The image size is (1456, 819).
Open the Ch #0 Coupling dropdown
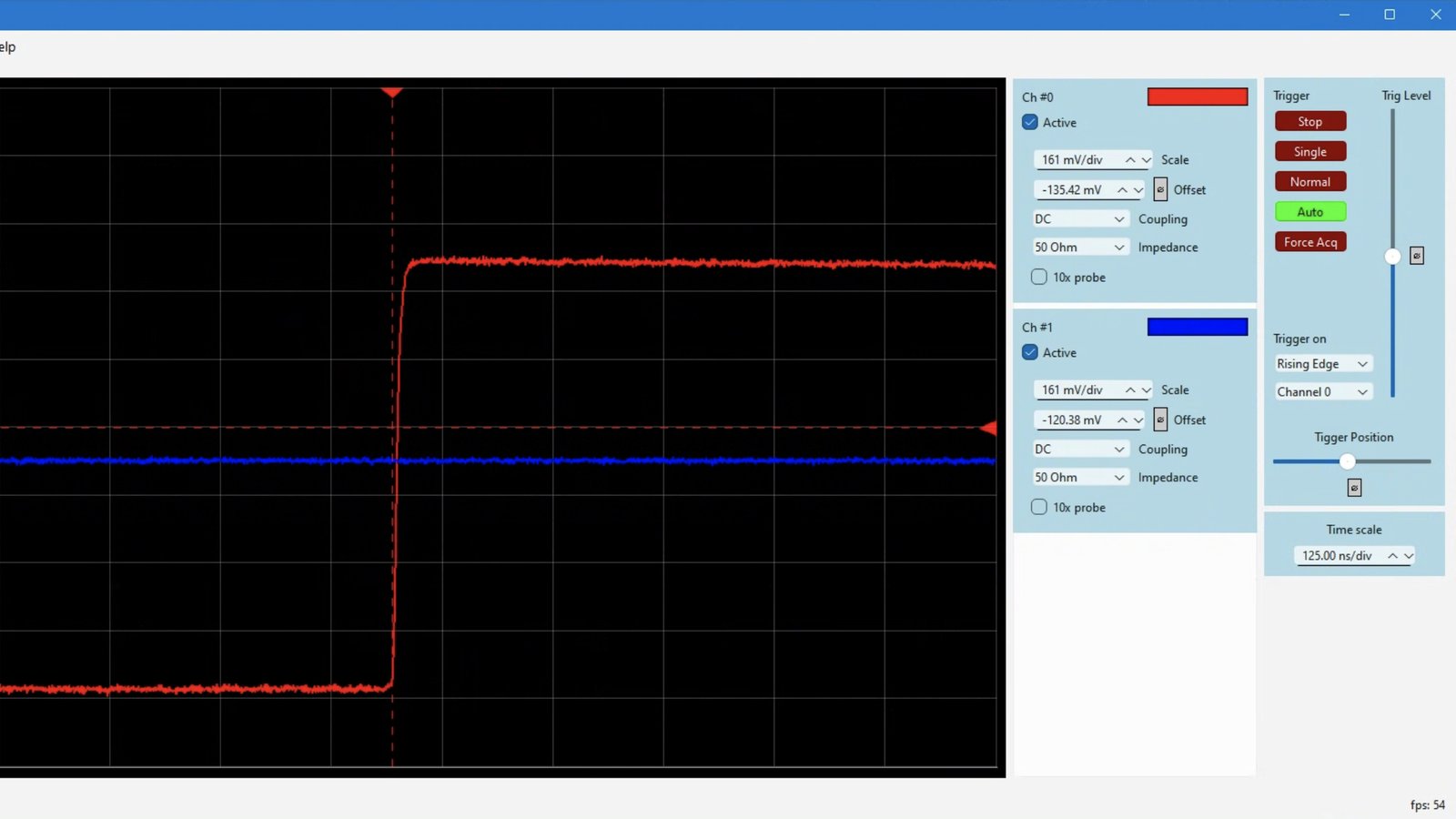tap(1080, 219)
